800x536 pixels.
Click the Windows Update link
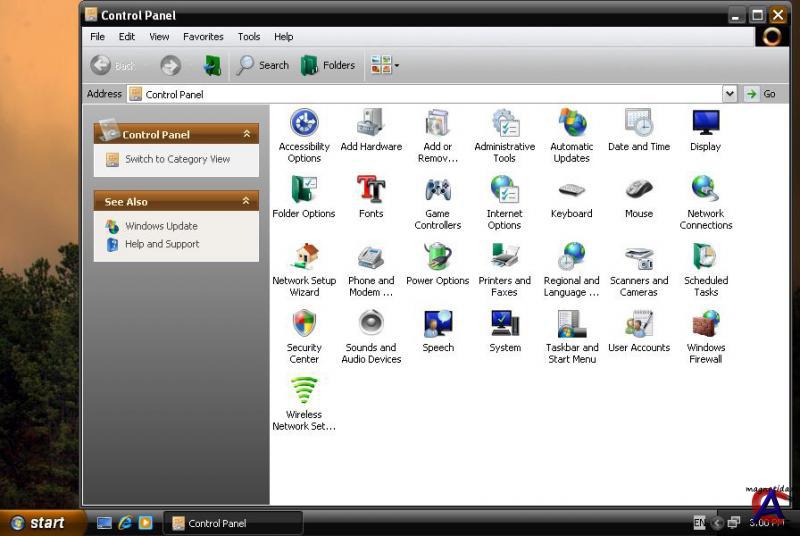tap(161, 226)
